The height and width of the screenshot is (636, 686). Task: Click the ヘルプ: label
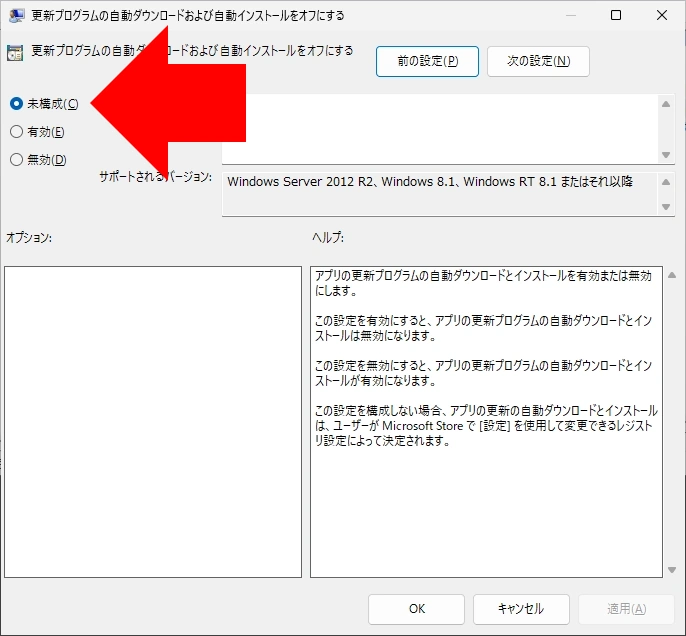pyautogui.click(x=328, y=238)
